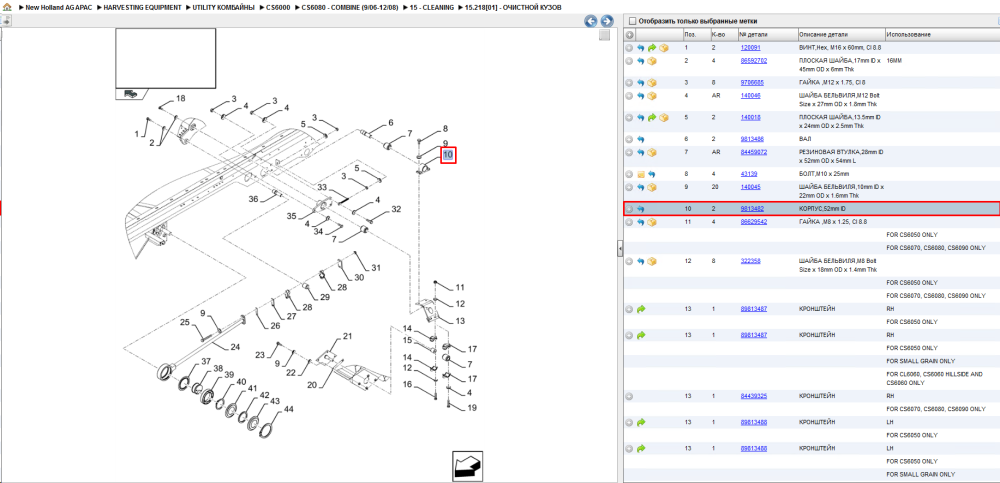The height and width of the screenshot is (483, 1000).
Task: Click the 'Описание детали' column header
Action: click(841, 34)
